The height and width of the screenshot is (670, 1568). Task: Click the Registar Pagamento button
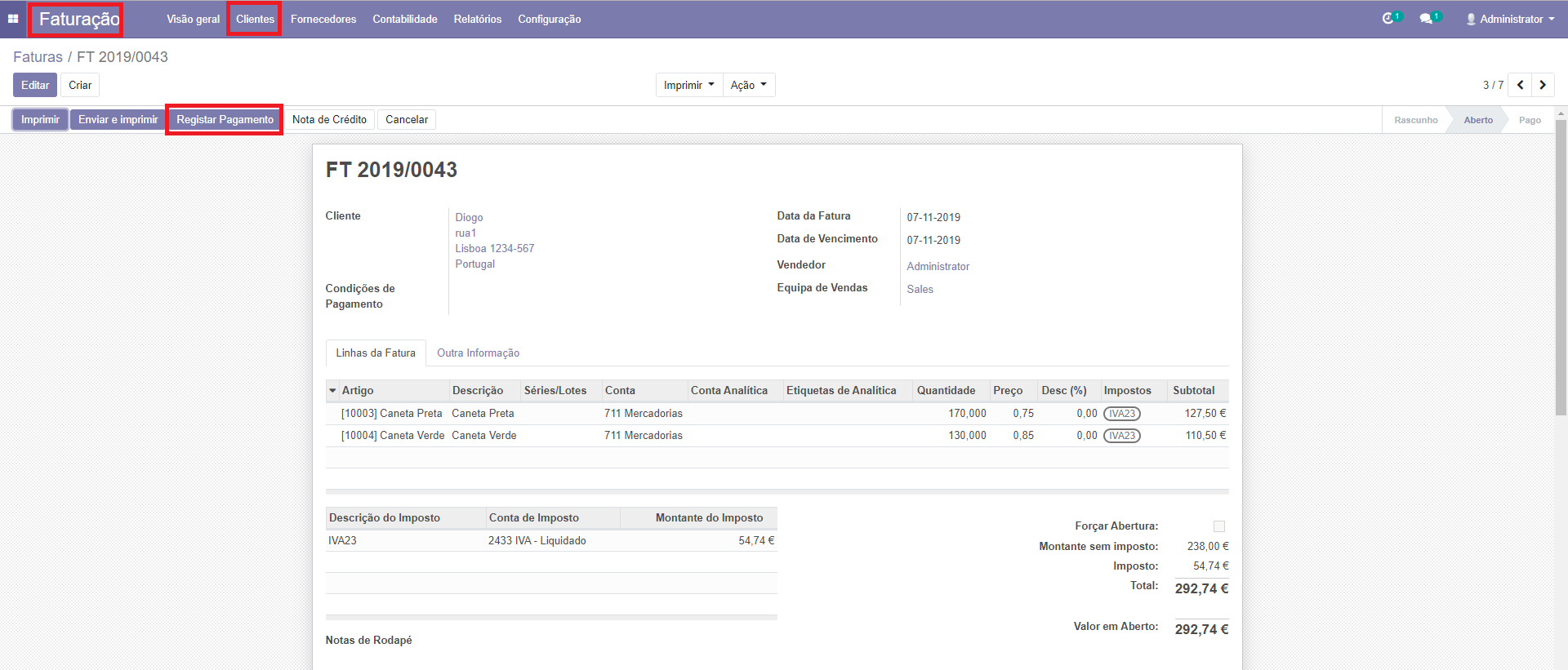pos(225,120)
